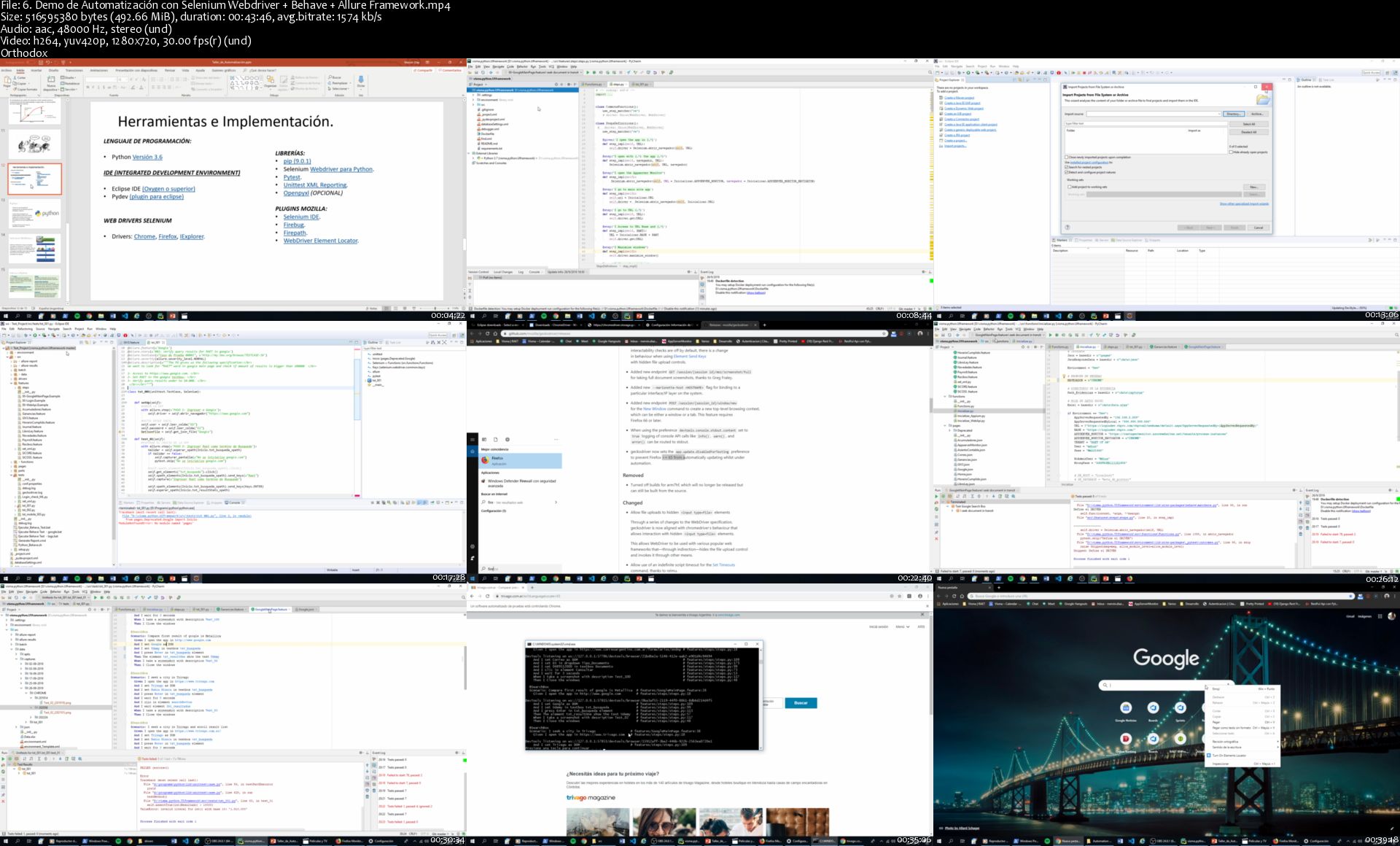This screenshot has width=1400, height=846.
Task: Open the 'WebDriver Element Locator' link on the slide
Action: [321, 241]
